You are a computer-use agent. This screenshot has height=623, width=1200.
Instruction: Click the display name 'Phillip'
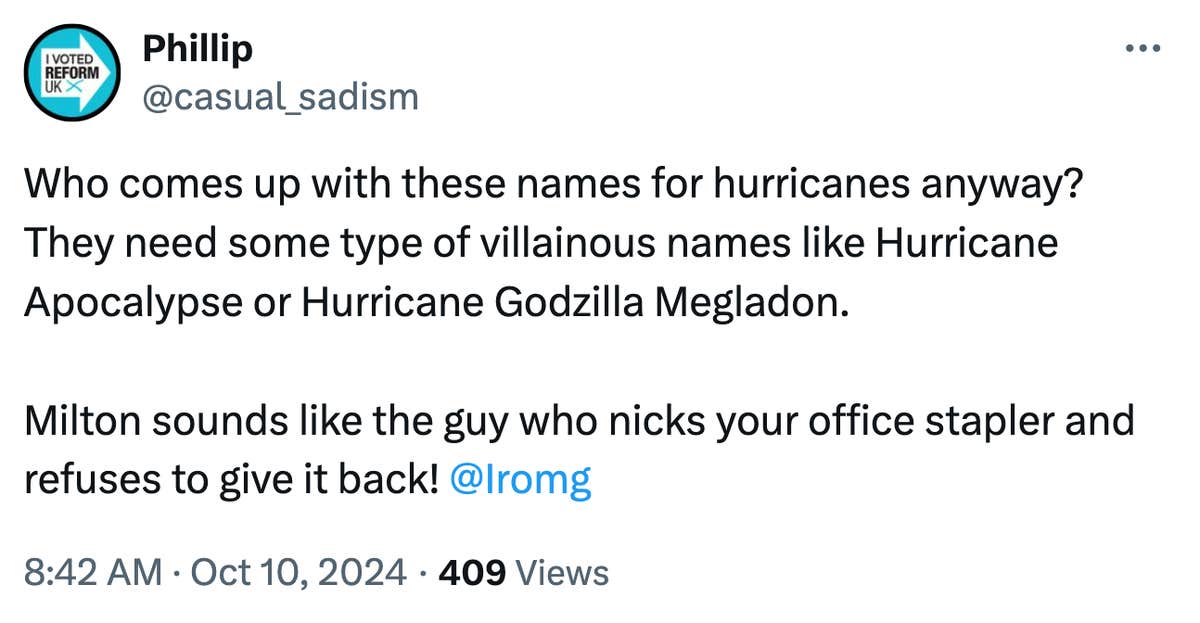pos(196,47)
